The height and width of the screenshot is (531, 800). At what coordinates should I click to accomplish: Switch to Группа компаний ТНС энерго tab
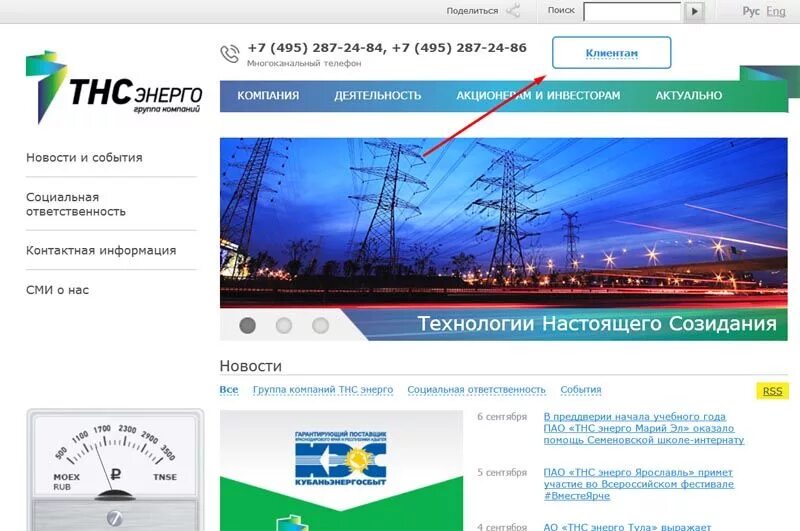pos(323,390)
